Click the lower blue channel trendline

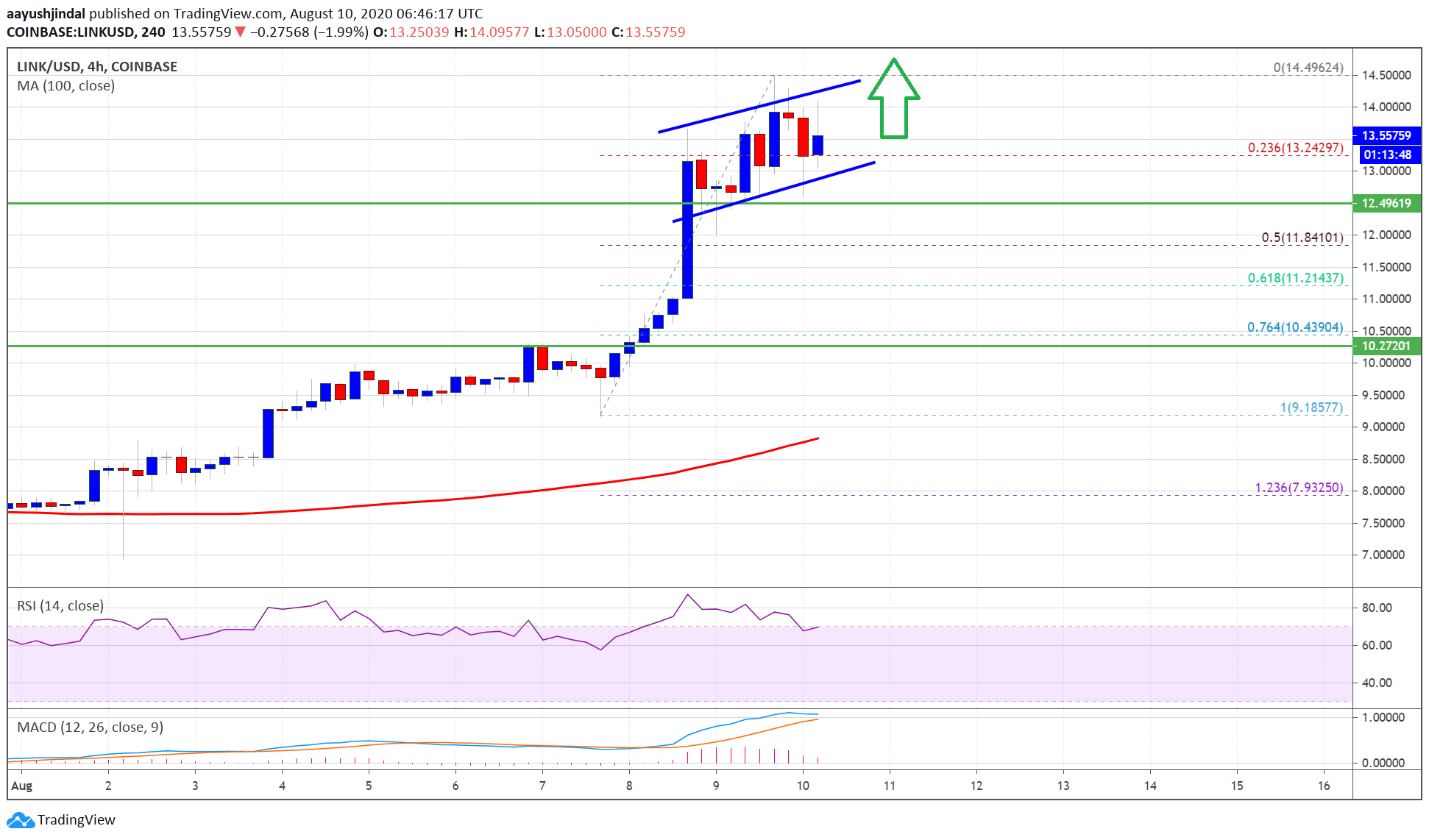pyautogui.click(x=773, y=192)
